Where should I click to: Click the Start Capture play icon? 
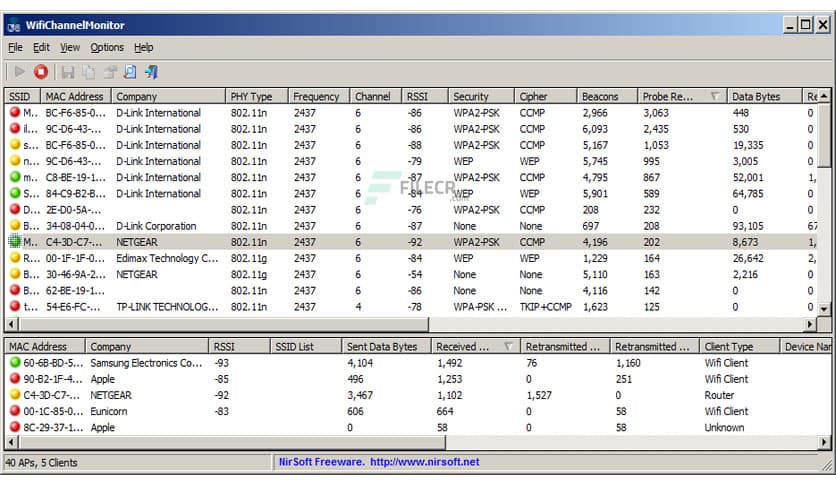pyautogui.click(x=20, y=71)
